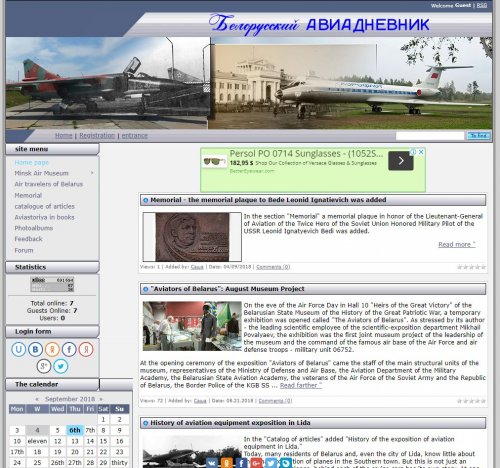The height and width of the screenshot is (468, 500).
Task: Open the Home page menu item
Action: (32, 162)
